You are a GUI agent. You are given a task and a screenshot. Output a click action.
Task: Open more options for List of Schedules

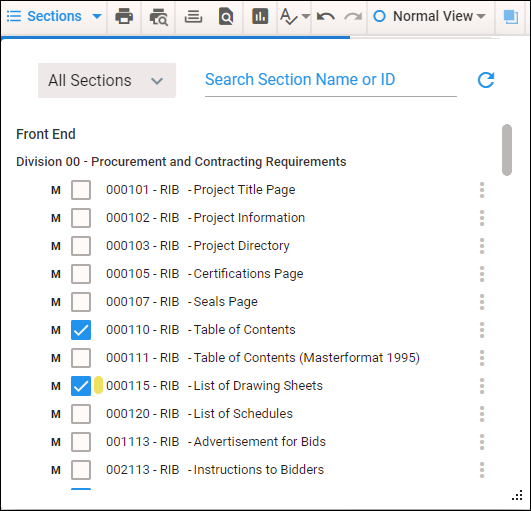[x=482, y=414]
